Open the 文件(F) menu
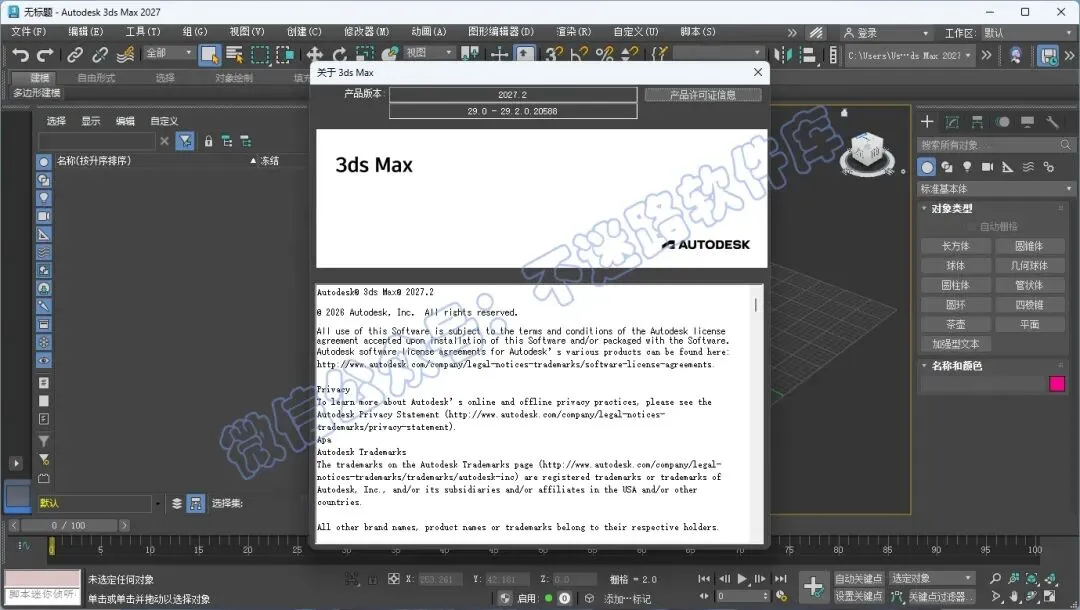Viewport: 1080px width, 610px height. pyautogui.click(x=28, y=32)
